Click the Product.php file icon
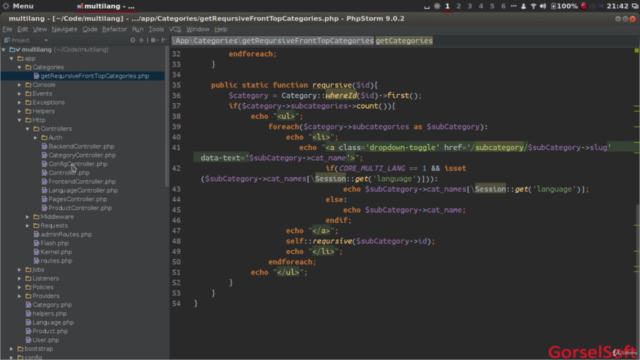The width and height of the screenshot is (640, 360). (x=28, y=331)
